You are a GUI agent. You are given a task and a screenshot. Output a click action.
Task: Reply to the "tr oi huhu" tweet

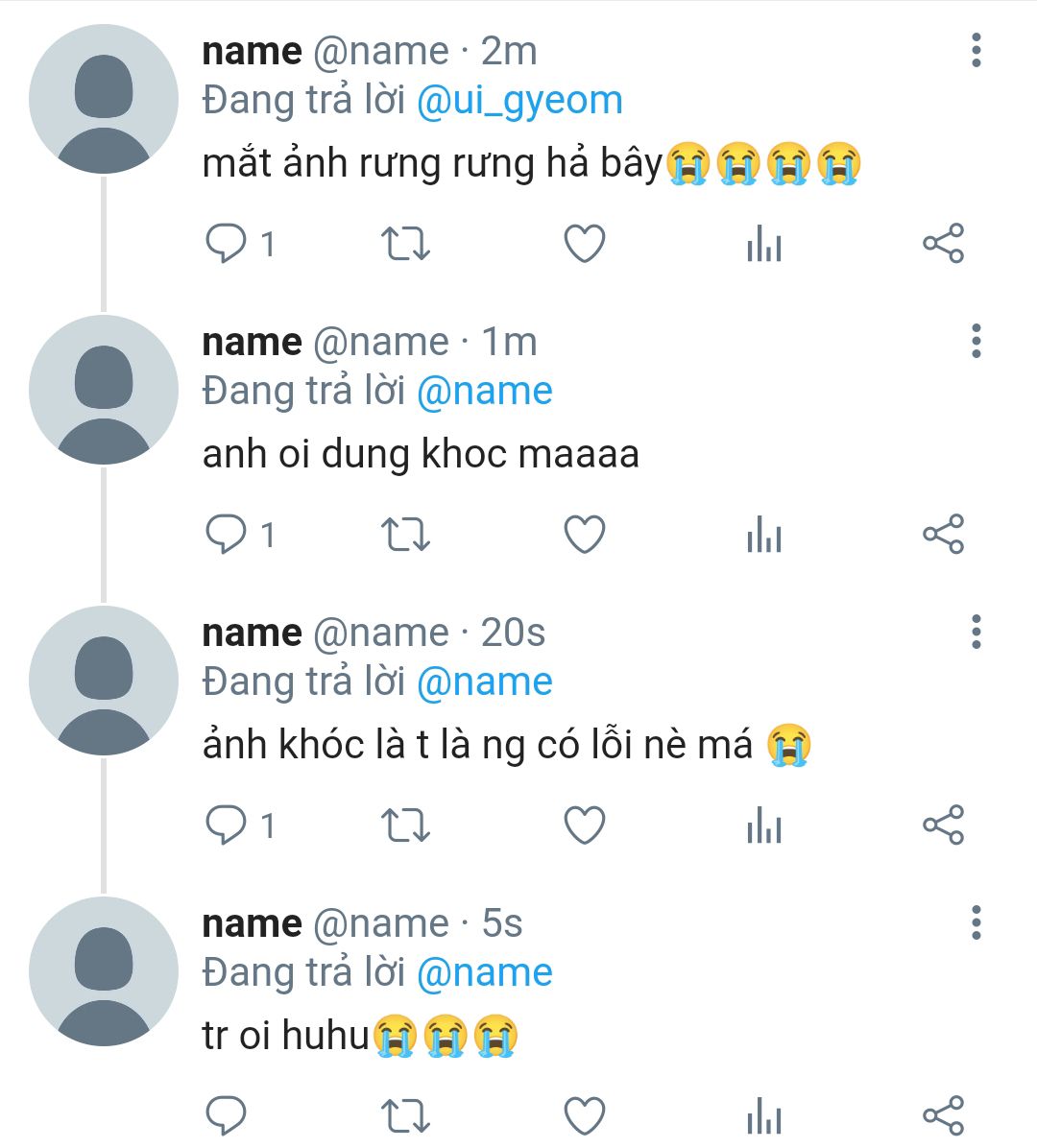pos(227,1115)
